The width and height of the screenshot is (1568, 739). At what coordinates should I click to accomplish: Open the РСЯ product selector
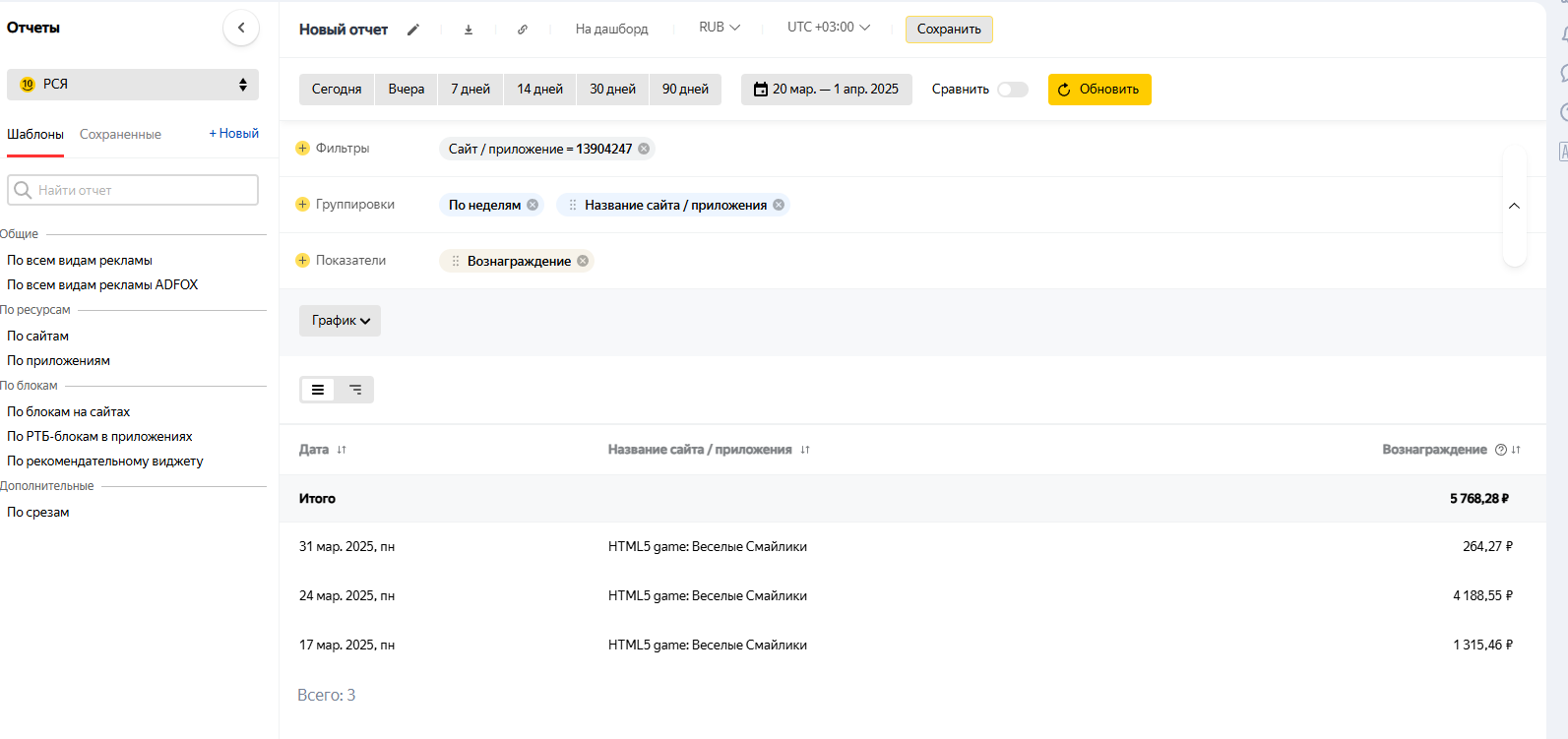pyautogui.click(x=133, y=85)
